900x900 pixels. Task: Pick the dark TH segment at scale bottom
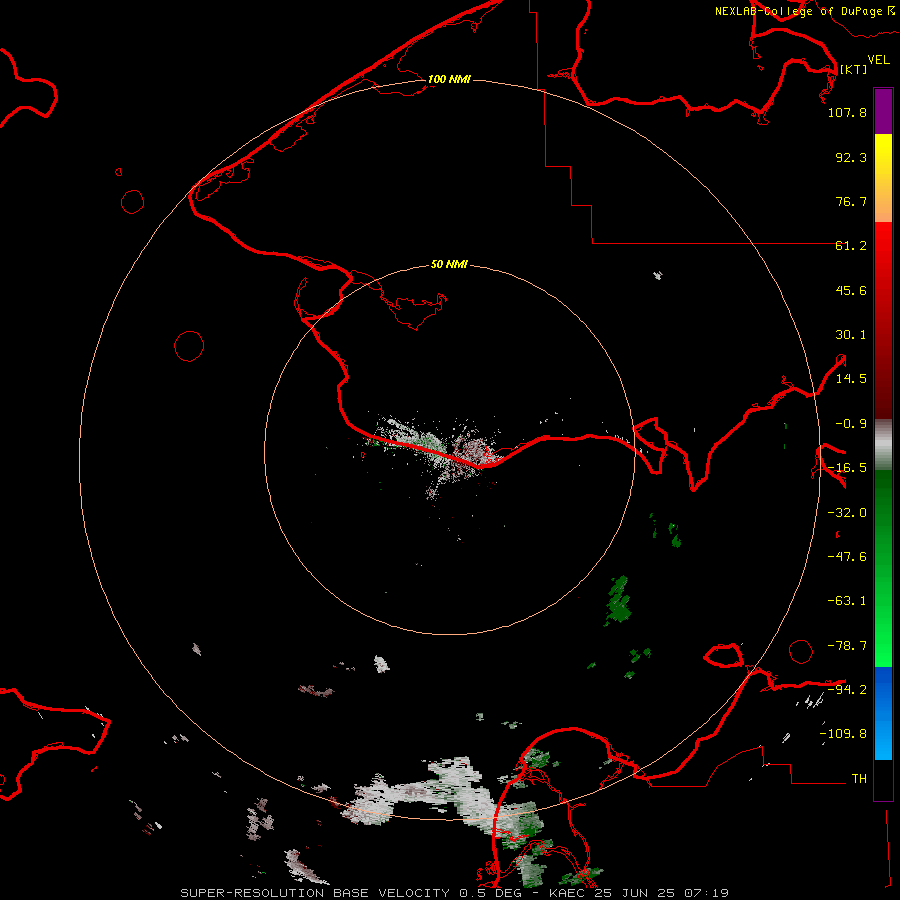click(x=883, y=780)
